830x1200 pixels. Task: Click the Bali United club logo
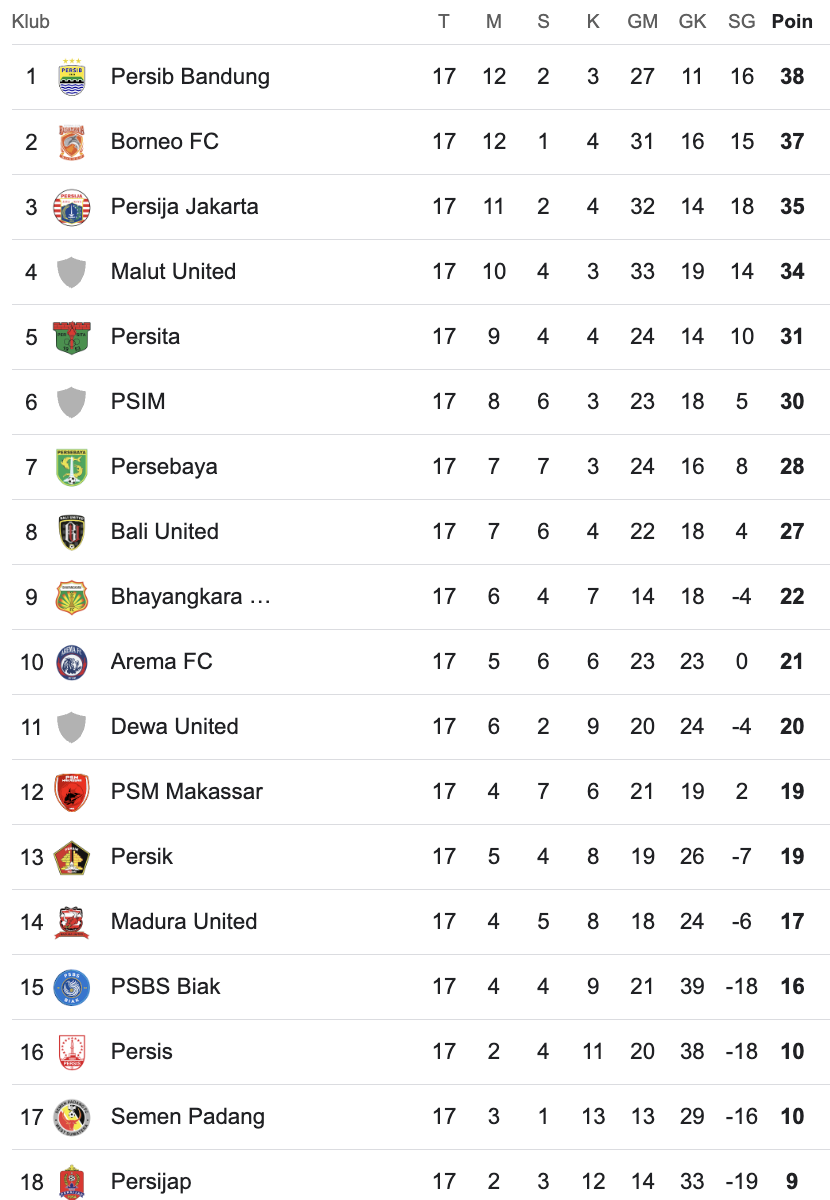click(x=72, y=532)
